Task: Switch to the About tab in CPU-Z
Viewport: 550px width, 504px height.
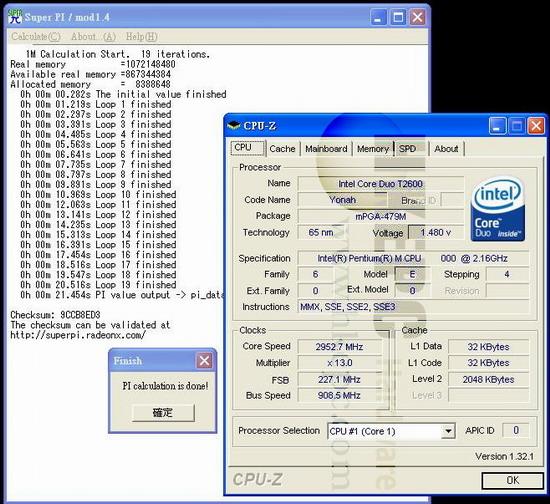Action: click(x=446, y=149)
